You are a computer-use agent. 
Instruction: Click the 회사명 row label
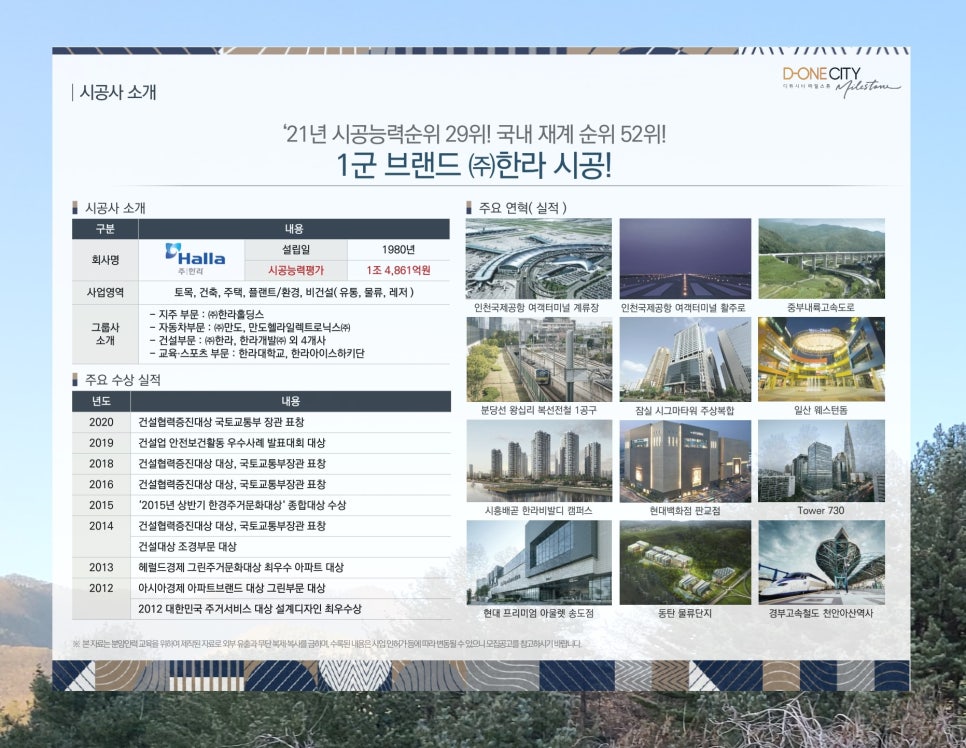click(x=105, y=260)
